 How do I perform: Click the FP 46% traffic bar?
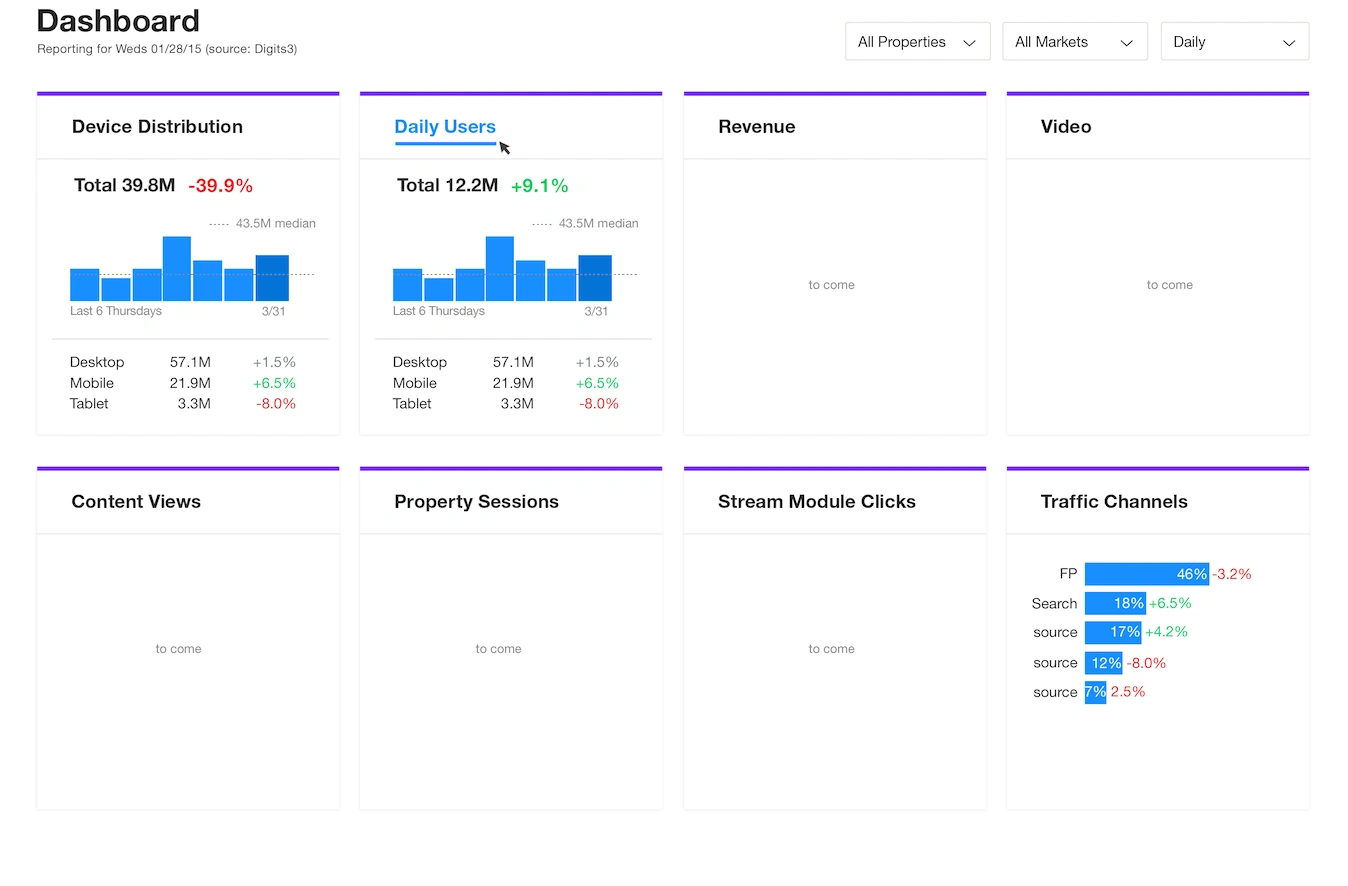point(1147,574)
